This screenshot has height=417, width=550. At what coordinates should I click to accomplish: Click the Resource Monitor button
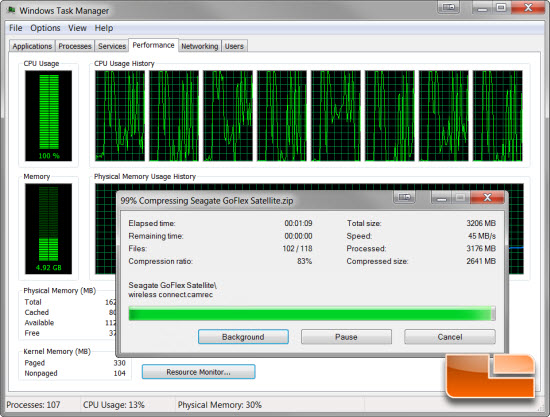pos(199,372)
